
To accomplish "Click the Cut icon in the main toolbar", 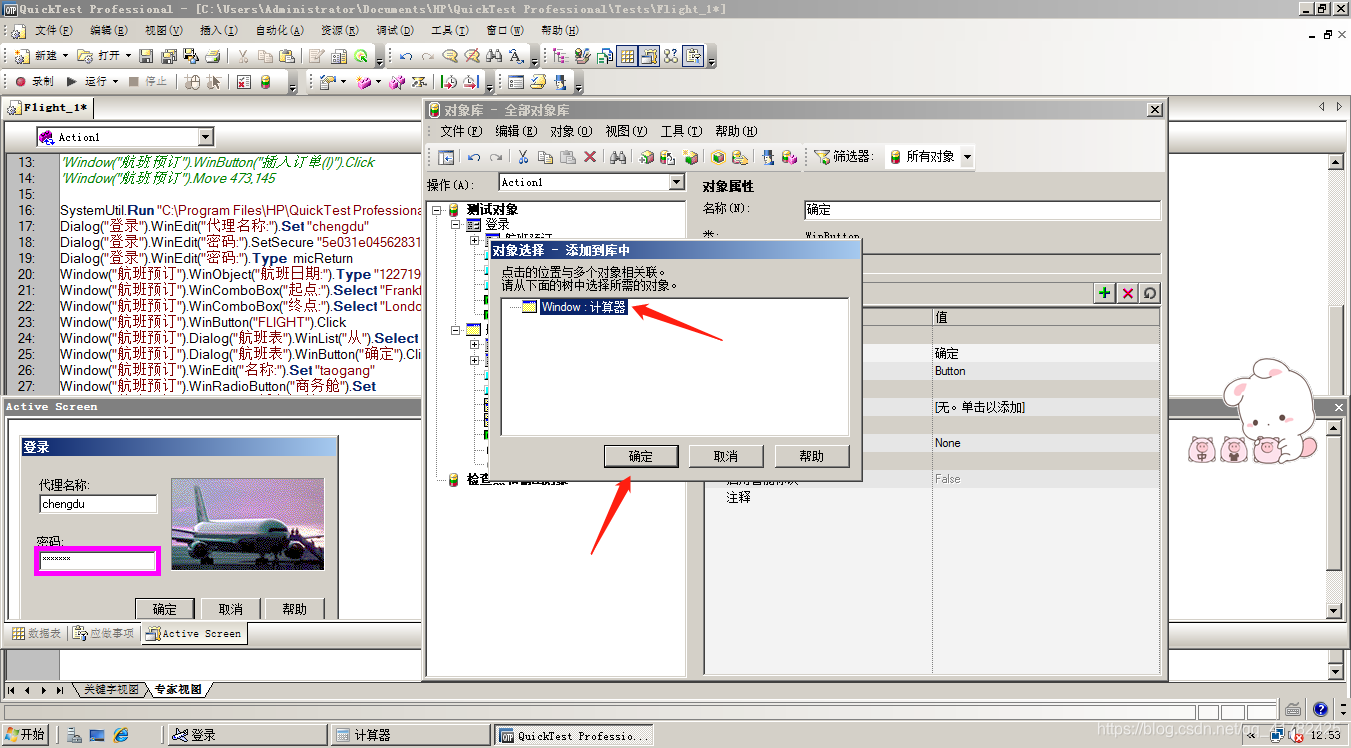I will click(x=243, y=56).
